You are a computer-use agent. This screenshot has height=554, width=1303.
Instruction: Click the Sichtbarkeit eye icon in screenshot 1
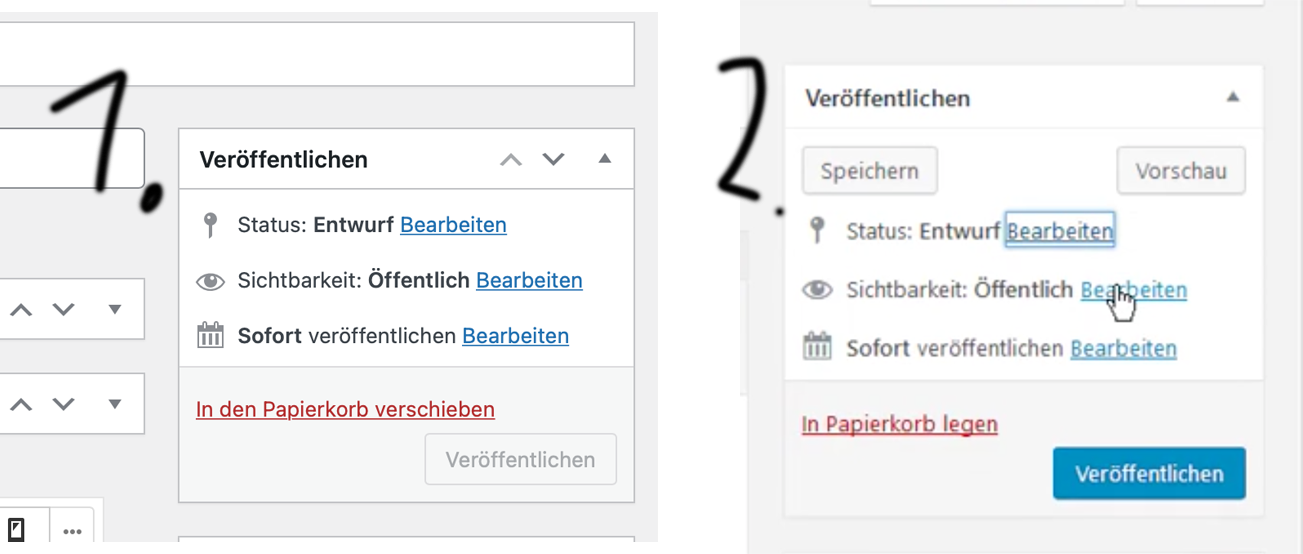pyautogui.click(x=210, y=282)
